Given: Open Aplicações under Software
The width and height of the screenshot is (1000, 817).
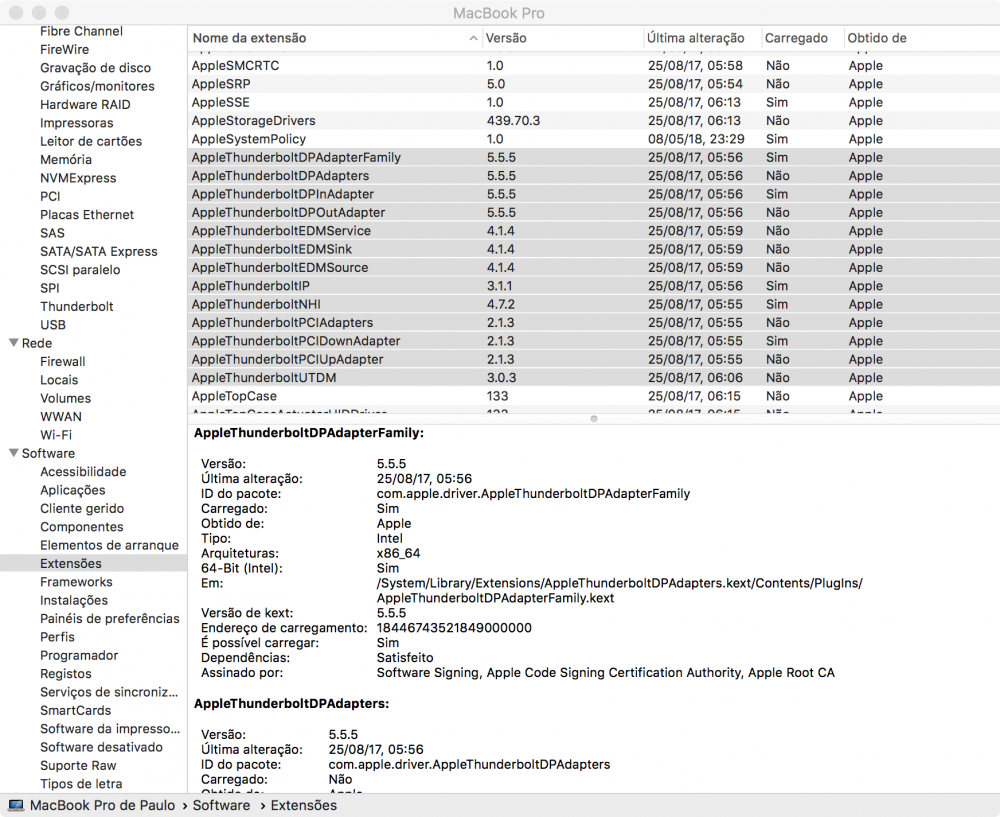Looking at the screenshot, I should point(73,490).
